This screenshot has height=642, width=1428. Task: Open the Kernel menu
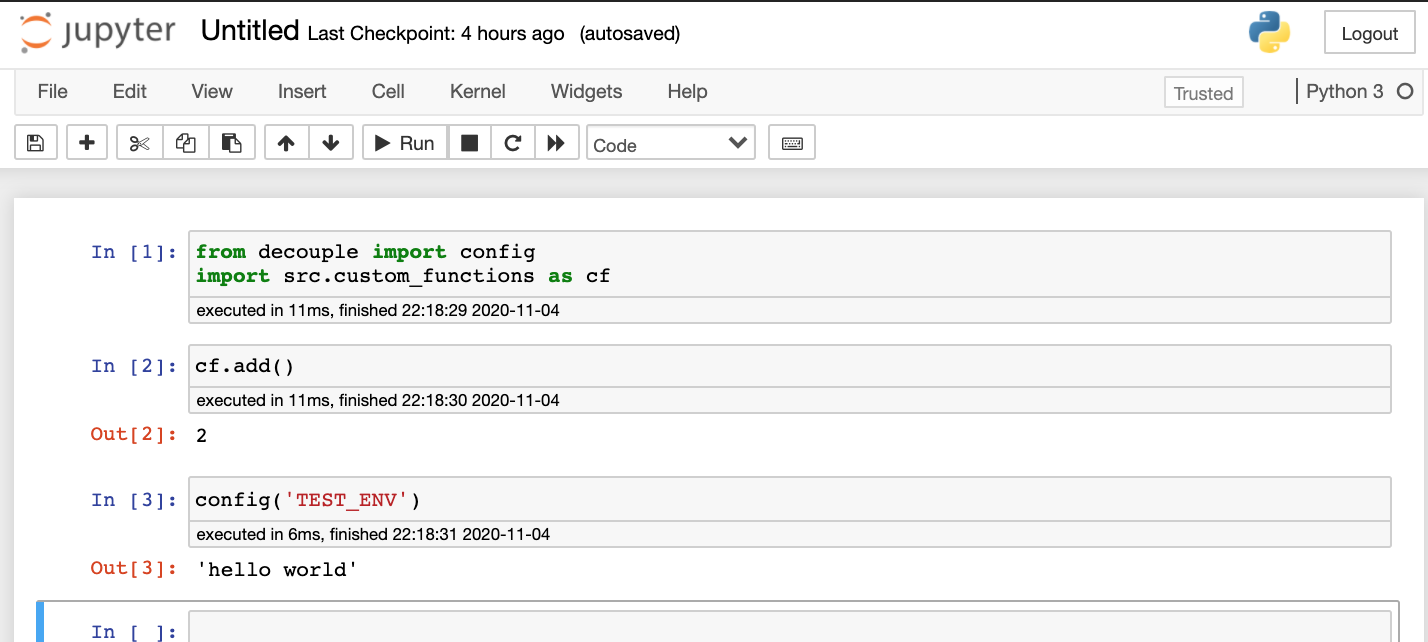coord(478,91)
